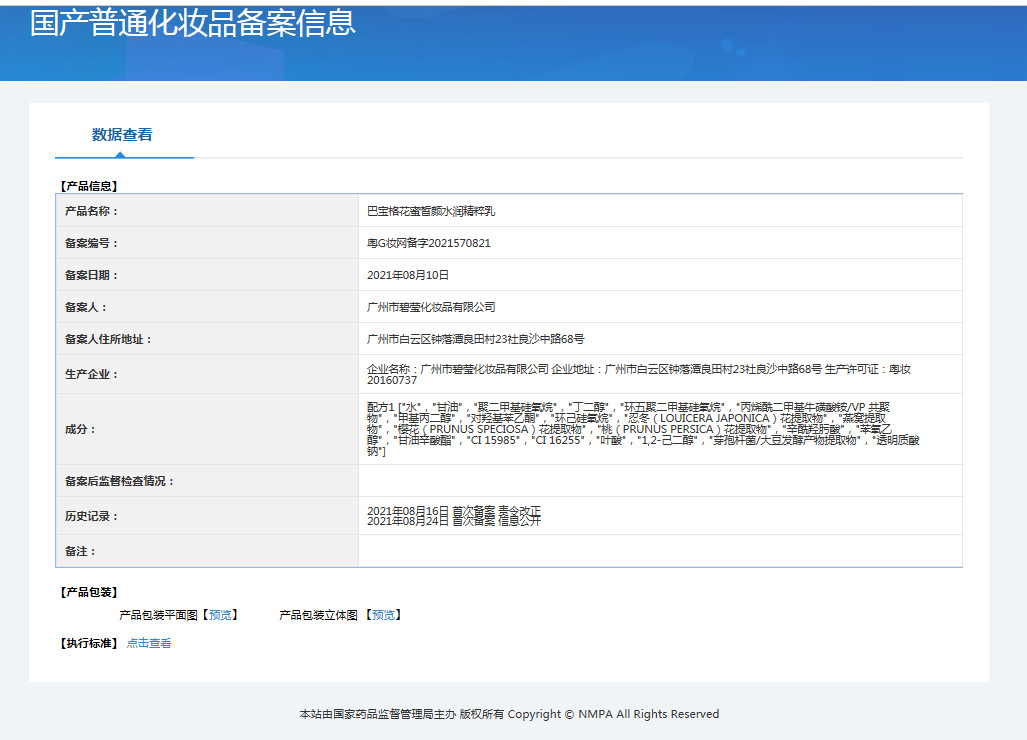
Task: Preview the 产品包装平面图 image
Action: pos(220,615)
